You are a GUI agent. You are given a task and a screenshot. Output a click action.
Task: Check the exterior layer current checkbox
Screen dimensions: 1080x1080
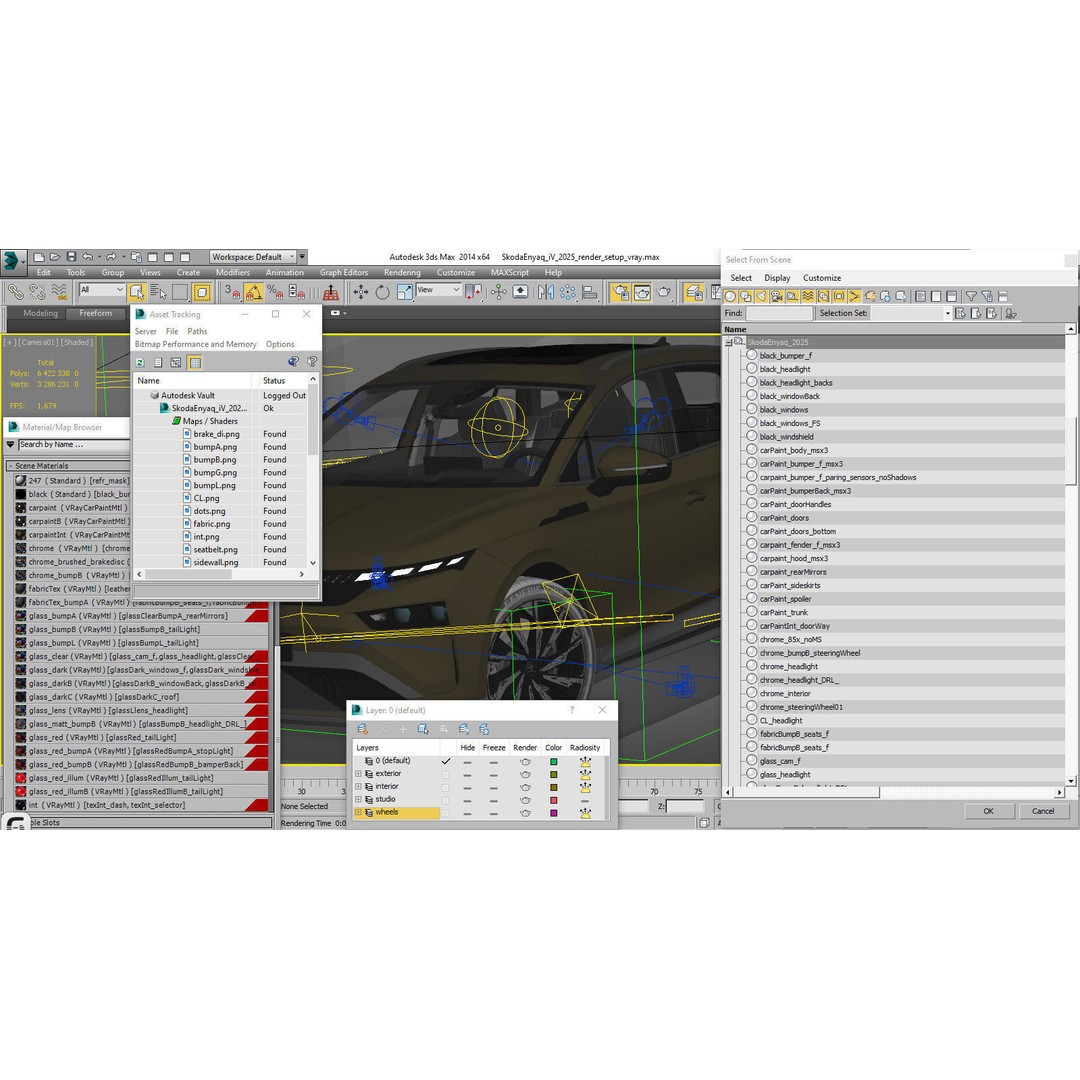445,774
